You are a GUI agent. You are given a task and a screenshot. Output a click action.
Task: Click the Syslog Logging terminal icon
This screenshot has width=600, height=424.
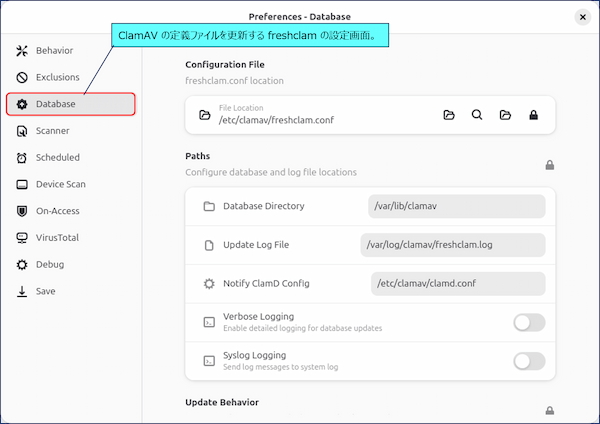209,361
